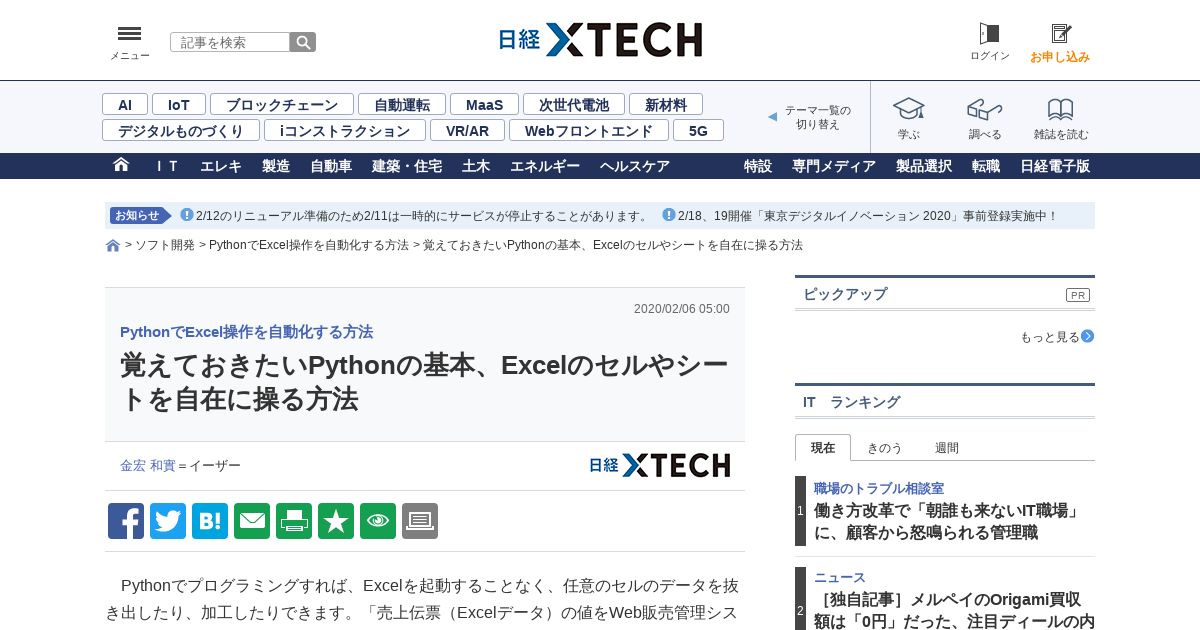Print the article with printer icon
1200x630 pixels.
coord(294,521)
